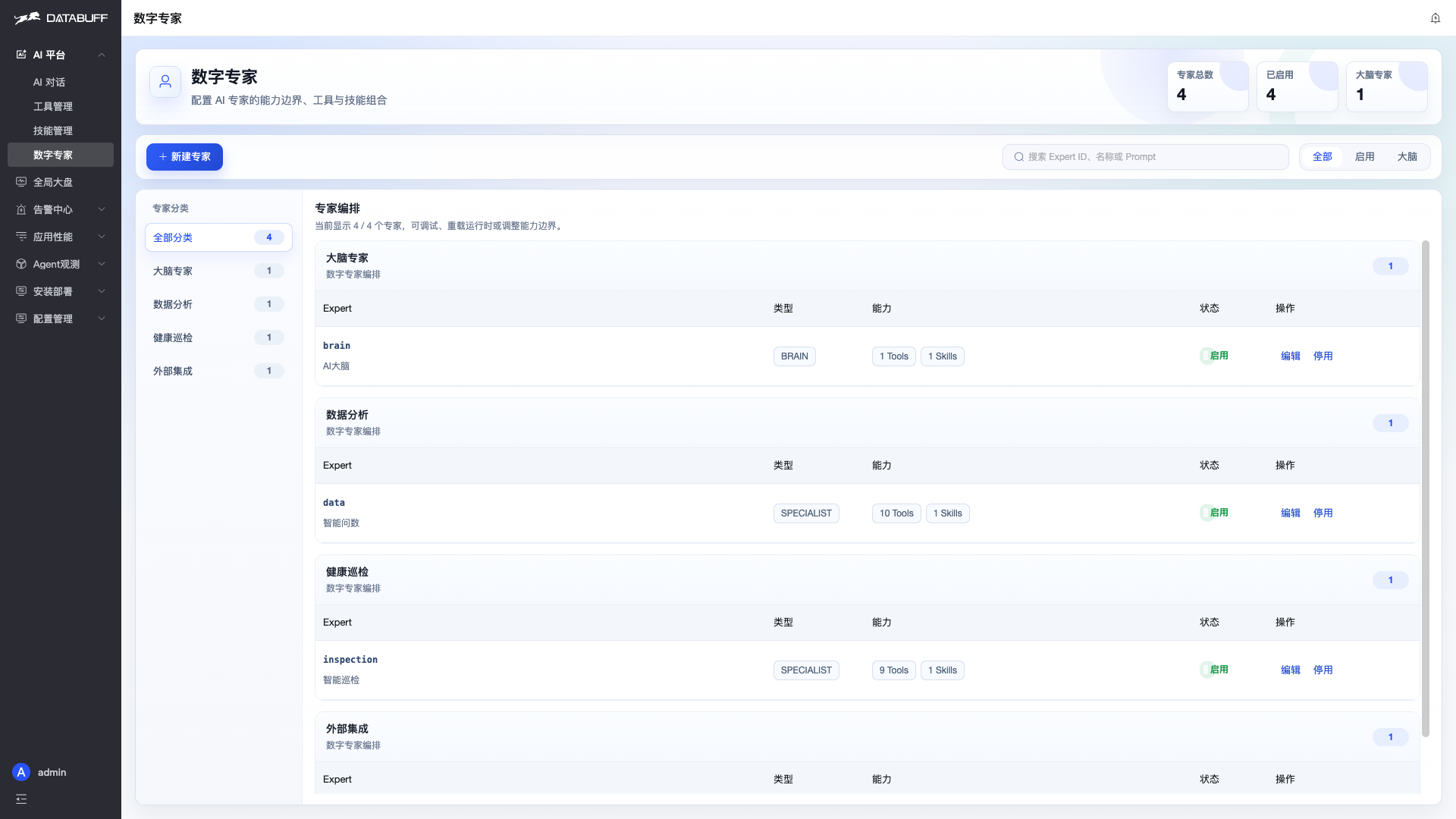Expand the 告警中心 menu chevron
Viewport: 1456px width, 819px height.
click(x=102, y=209)
